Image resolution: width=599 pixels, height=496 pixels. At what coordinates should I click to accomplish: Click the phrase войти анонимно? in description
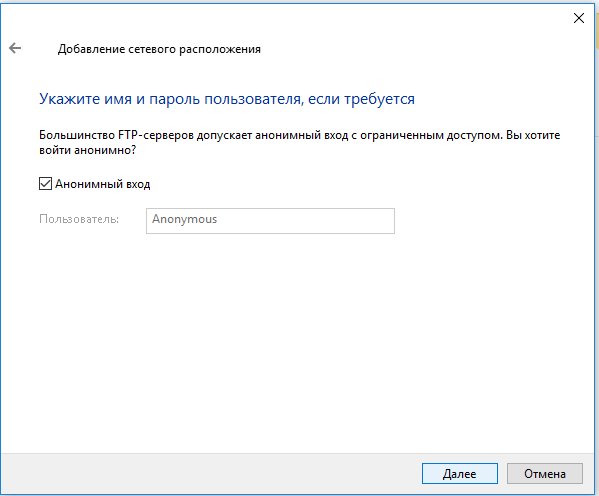(87, 150)
